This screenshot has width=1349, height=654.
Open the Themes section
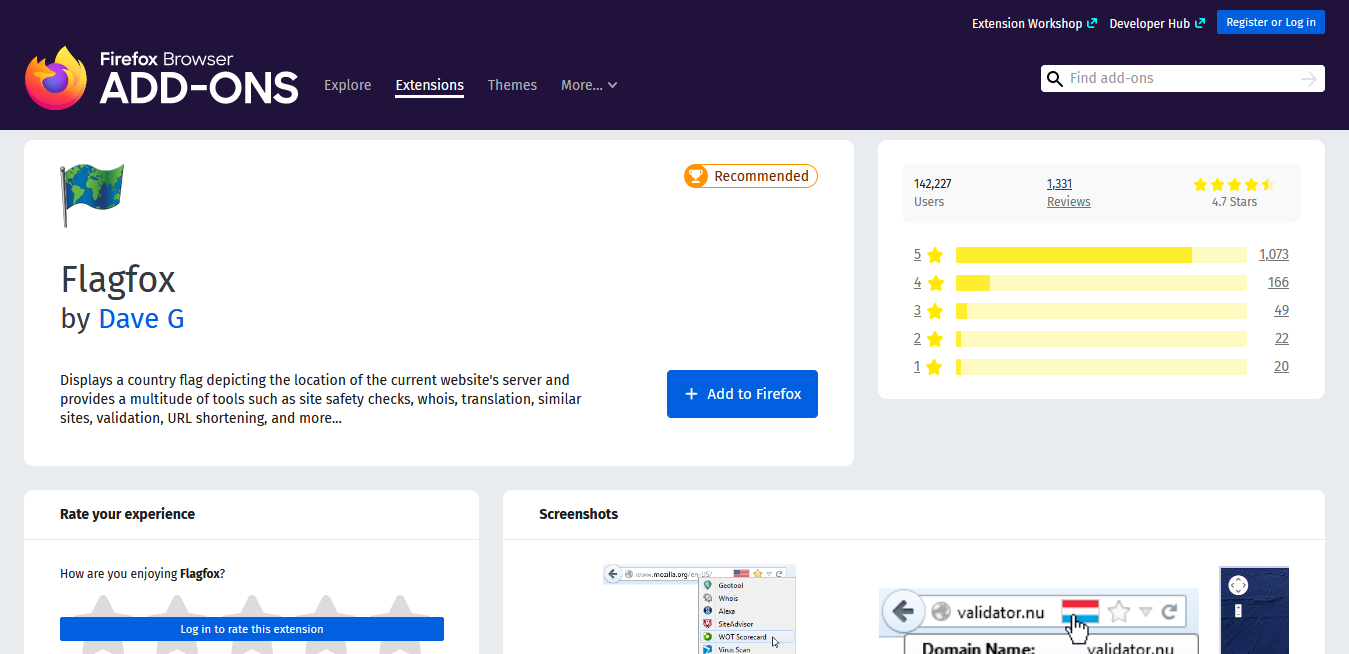512,85
